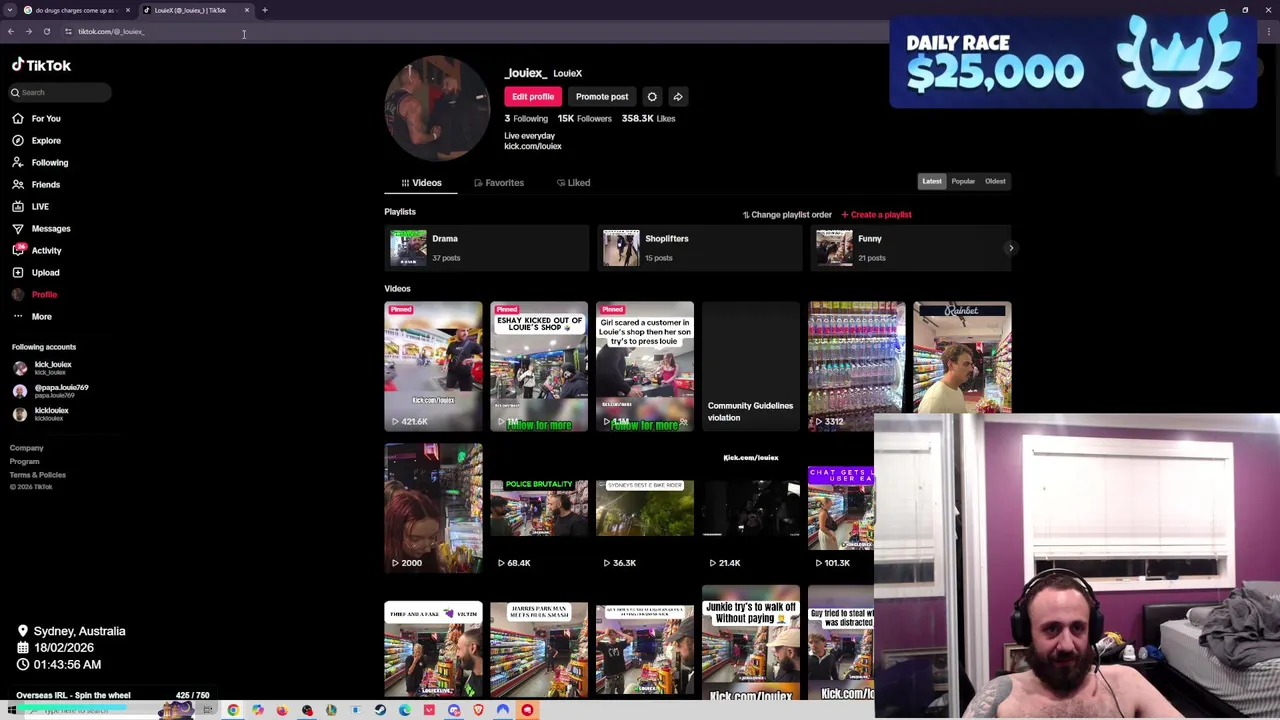
Task: Click Edit profile button
Action: (533, 97)
